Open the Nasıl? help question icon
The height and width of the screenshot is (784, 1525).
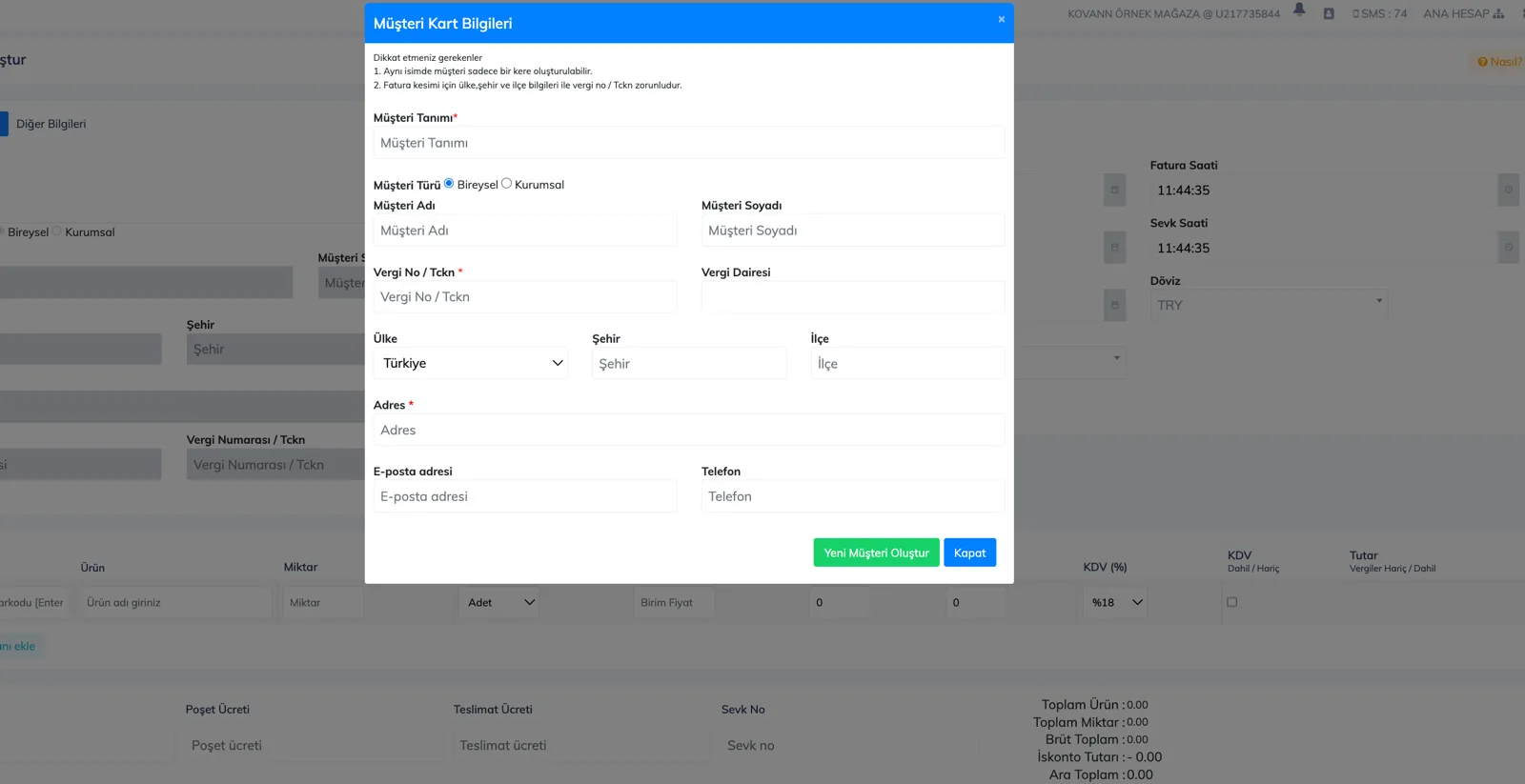pyautogui.click(x=1482, y=62)
